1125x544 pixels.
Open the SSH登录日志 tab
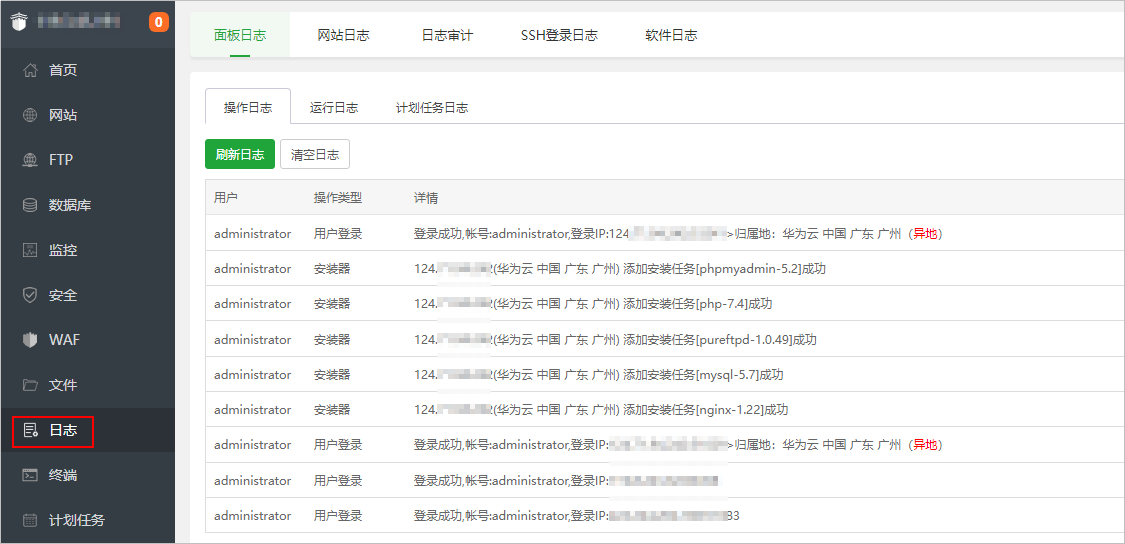point(560,35)
